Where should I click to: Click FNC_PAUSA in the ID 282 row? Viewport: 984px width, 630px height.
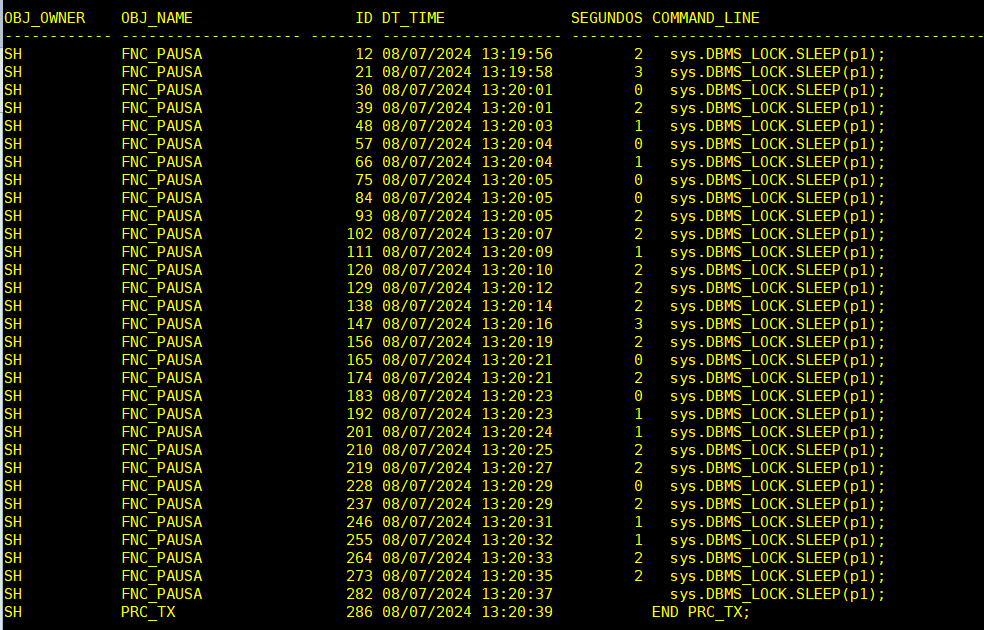(x=161, y=594)
